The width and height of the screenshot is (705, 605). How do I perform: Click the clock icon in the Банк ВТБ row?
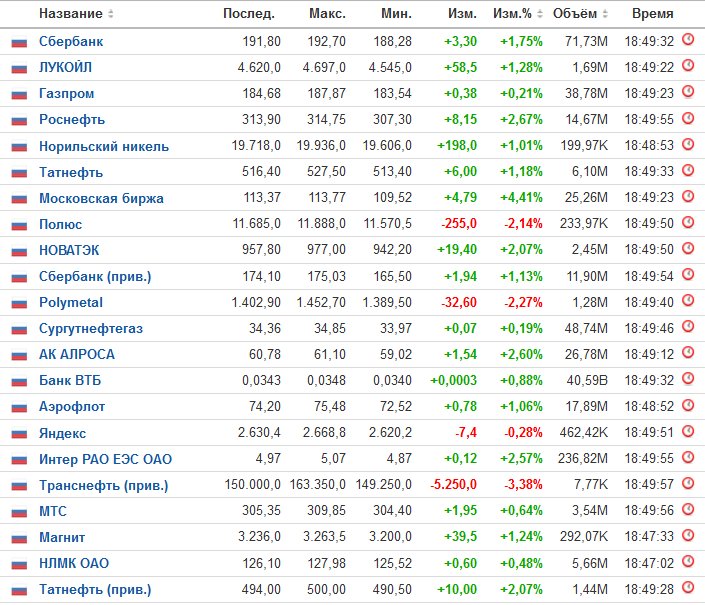pos(688,379)
